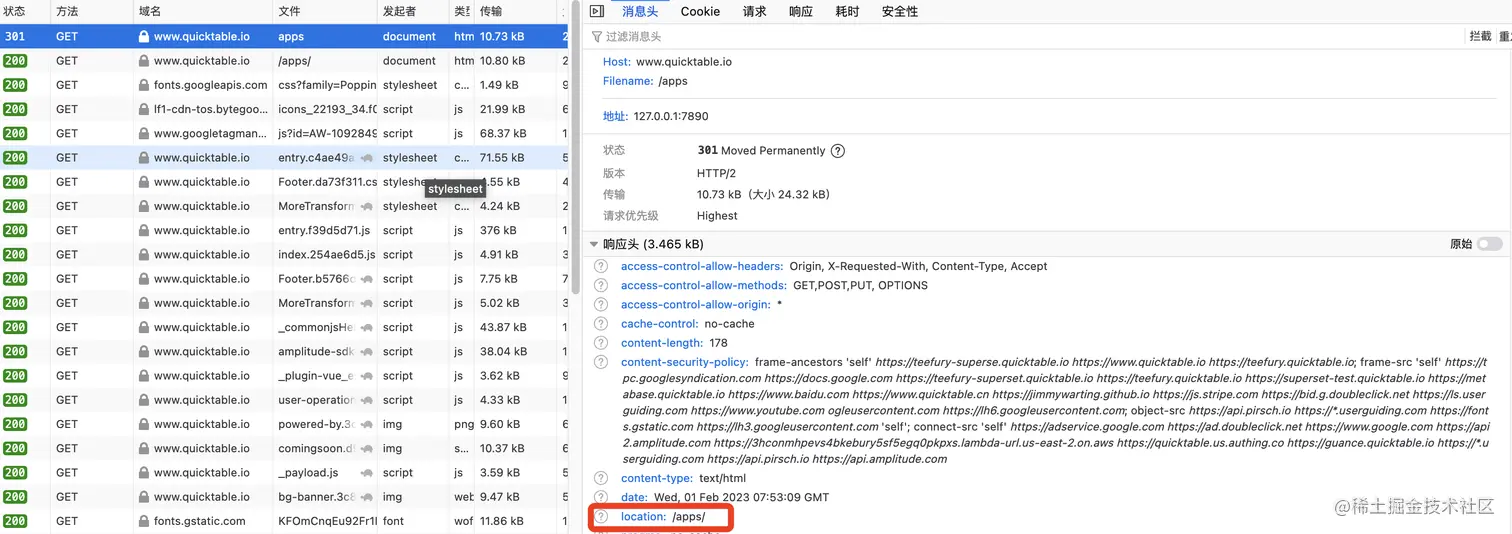Select the Footer.da73f311.cs stylesheet request
This screenshot has height=534, width=1512.
click(284, 182)
